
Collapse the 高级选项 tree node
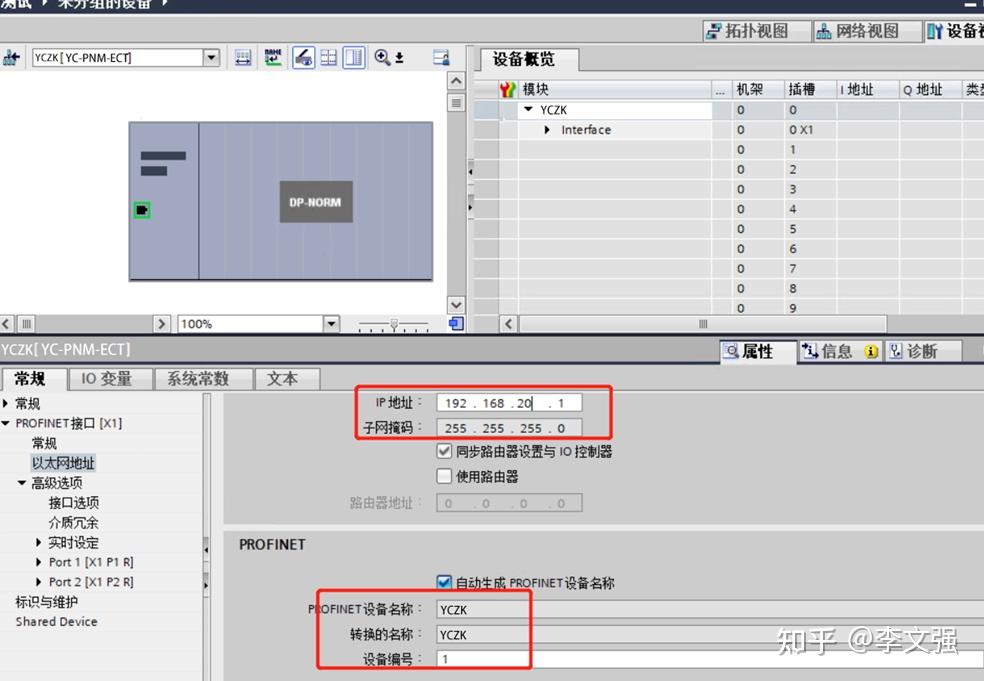point(22,483)
